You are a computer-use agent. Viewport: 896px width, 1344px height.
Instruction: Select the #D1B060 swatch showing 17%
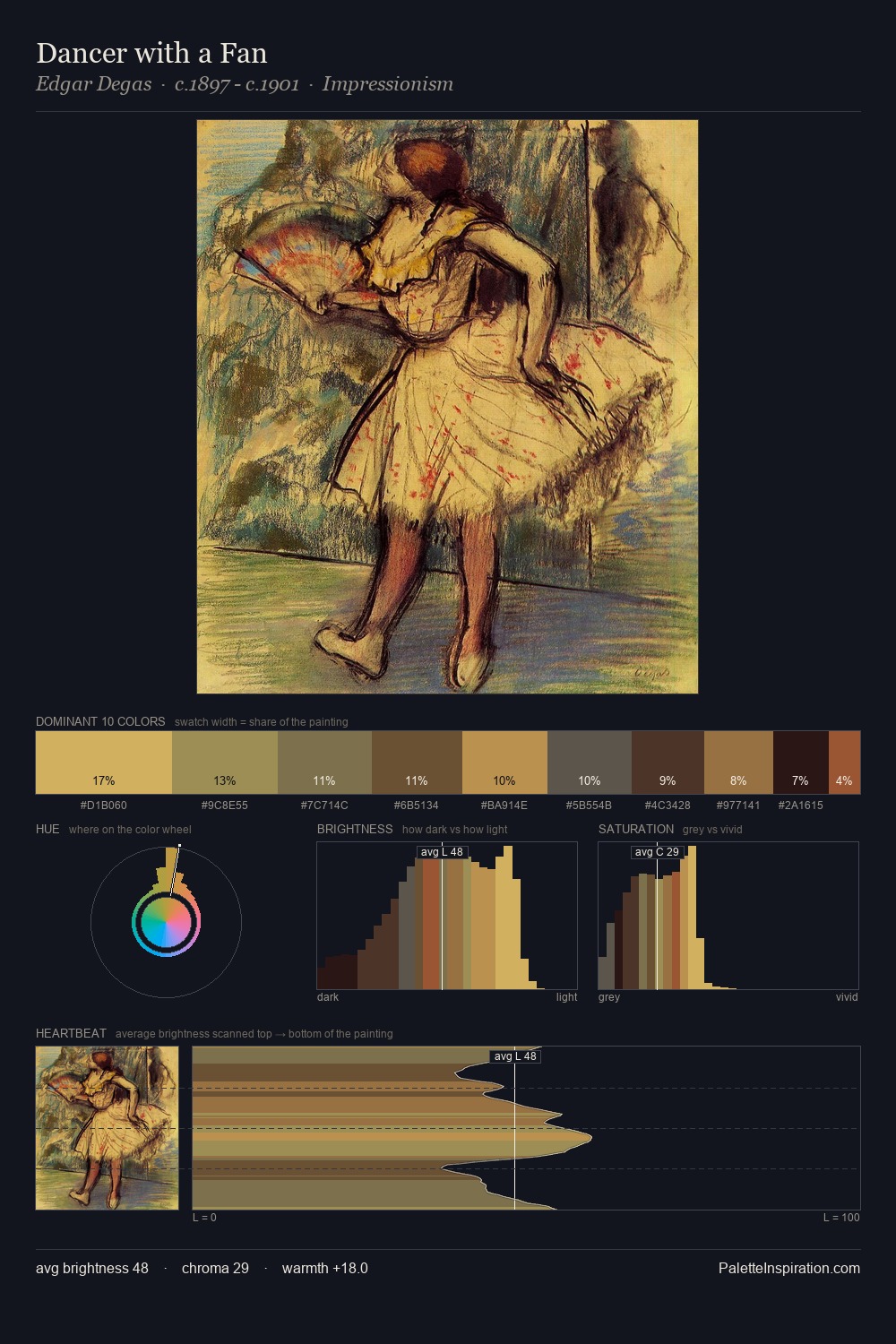click(x=104, y=762)
